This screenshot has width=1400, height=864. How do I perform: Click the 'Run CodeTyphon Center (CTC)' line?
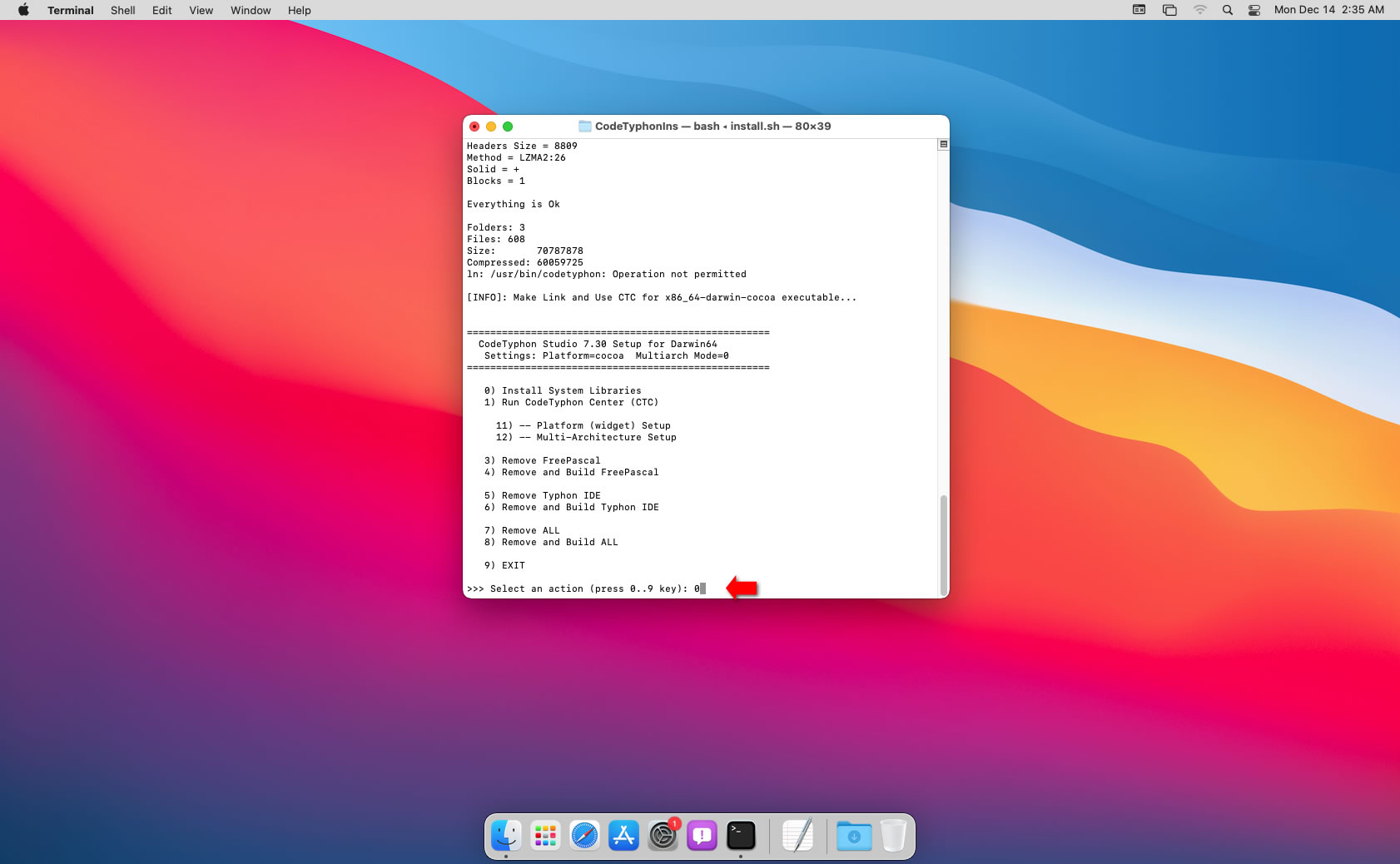(571, 402)
